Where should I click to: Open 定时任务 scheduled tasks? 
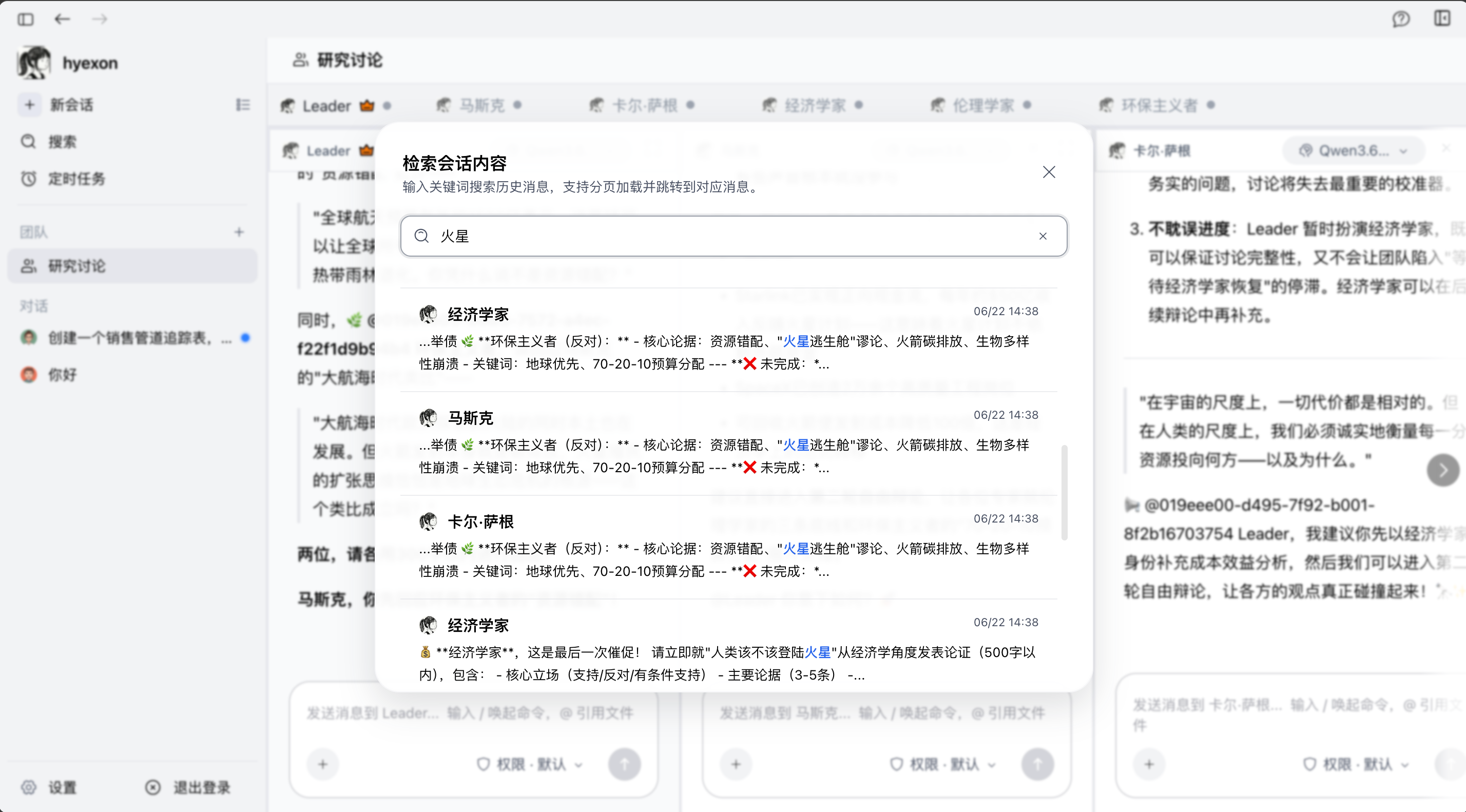(x=63, y=179)
